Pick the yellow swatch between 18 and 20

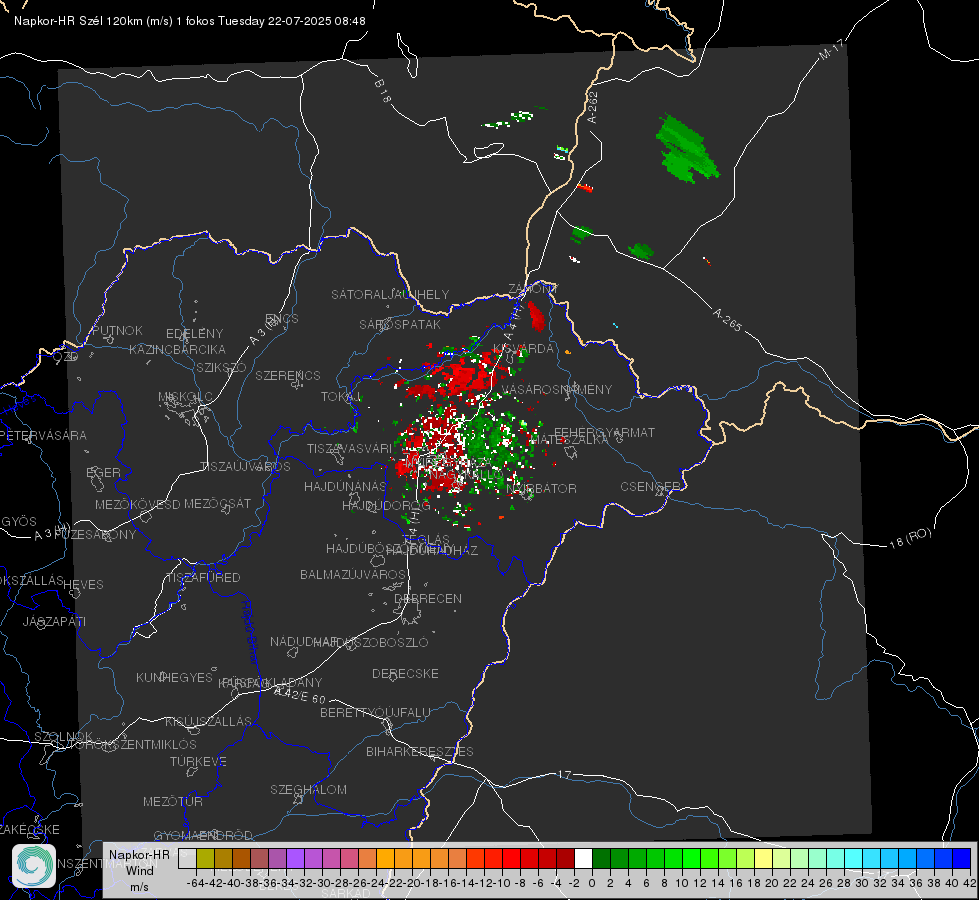pyautogui.click(x=763, y=858)
